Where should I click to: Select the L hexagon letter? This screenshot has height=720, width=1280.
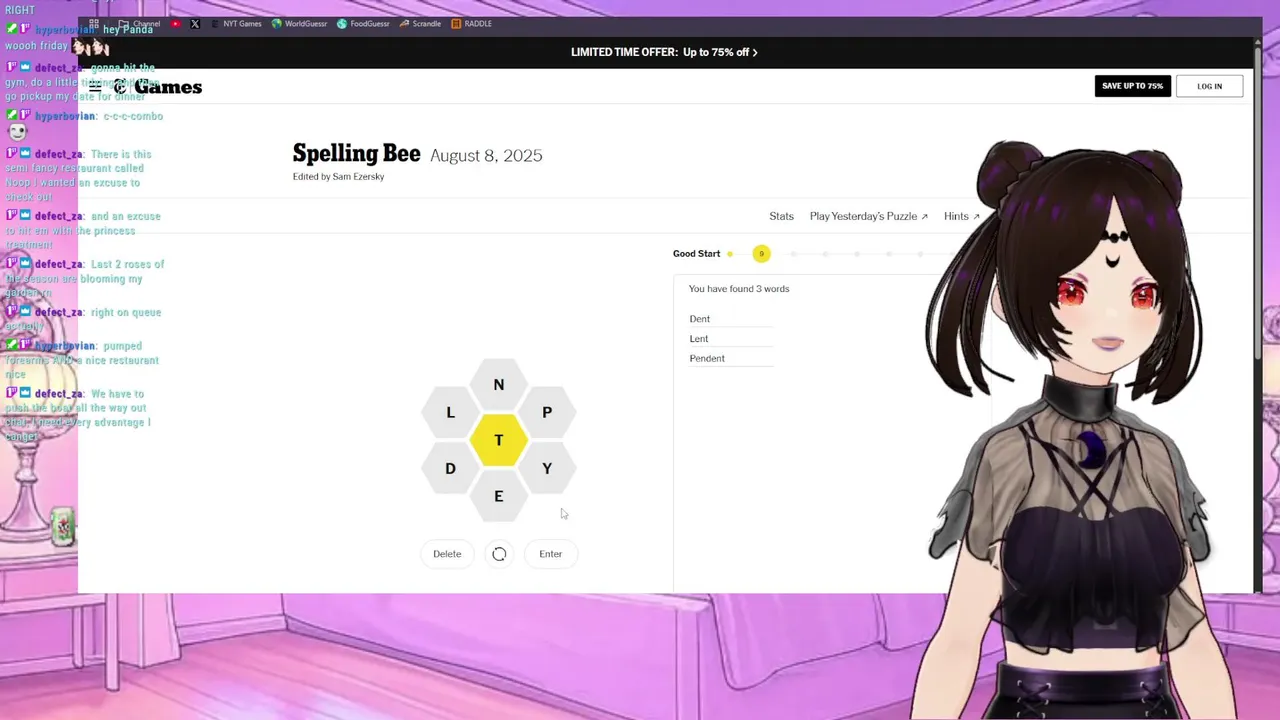(x=450, y=412)
